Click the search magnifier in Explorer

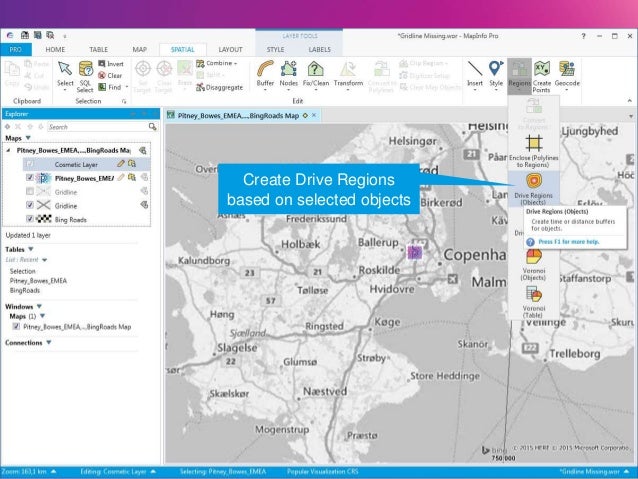[153, 127]
